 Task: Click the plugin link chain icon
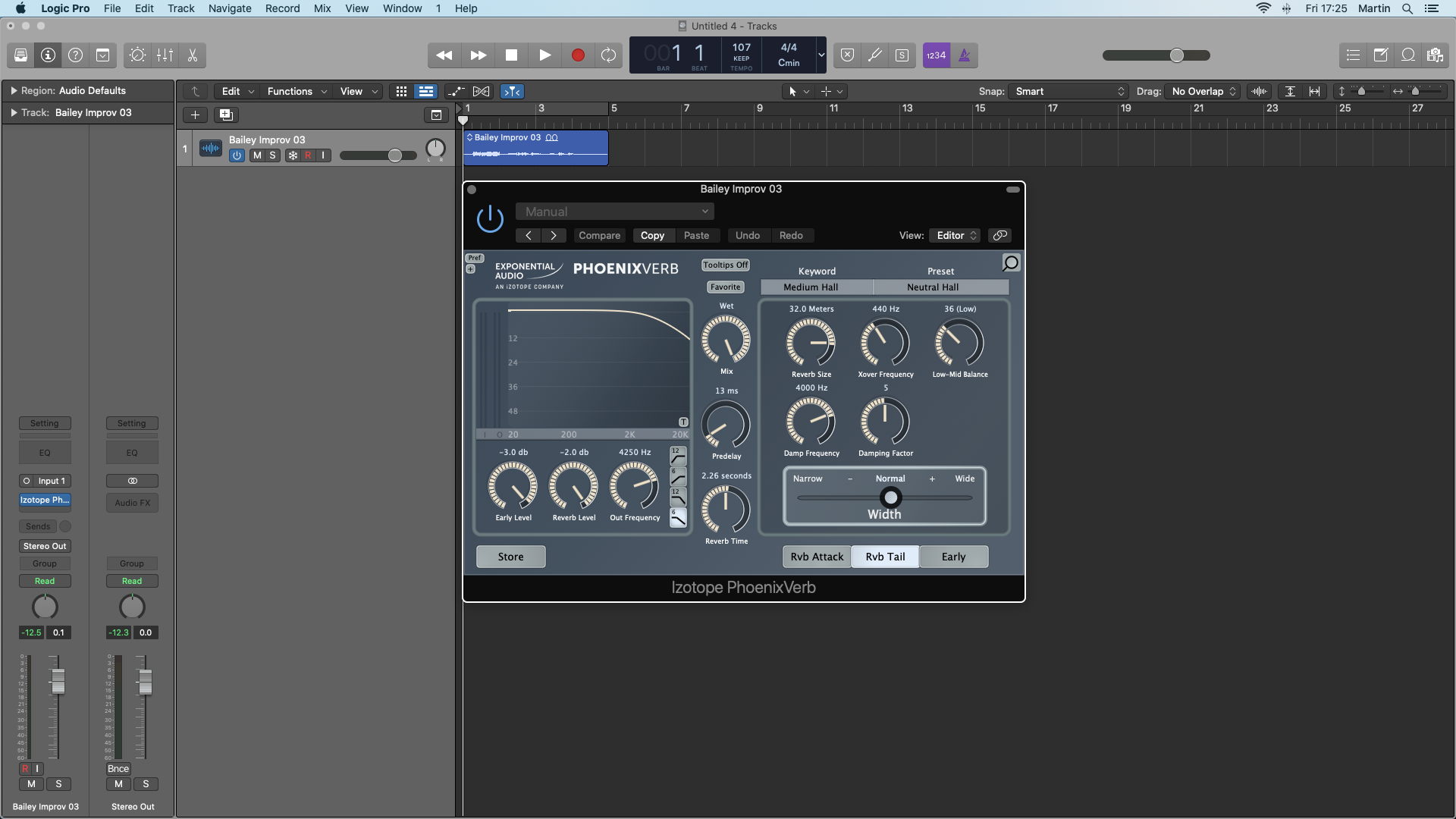(1000, 235)
